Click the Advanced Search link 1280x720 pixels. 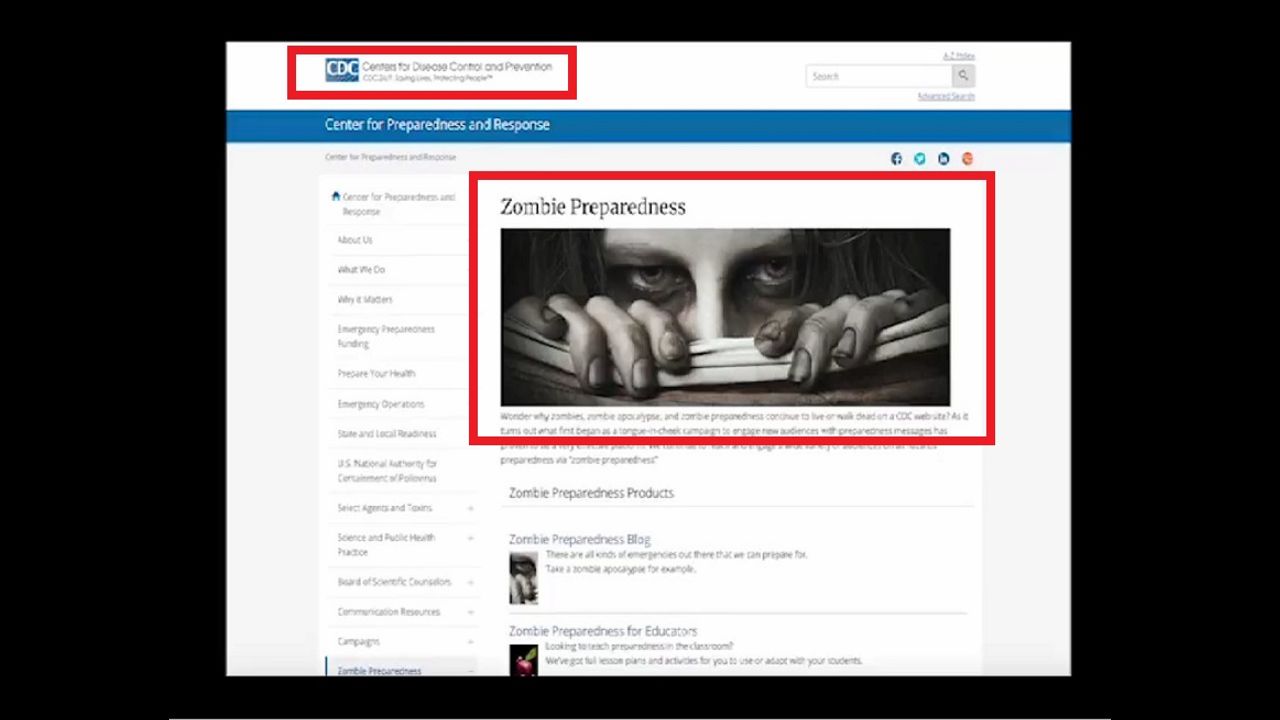(x=945, y=97)
